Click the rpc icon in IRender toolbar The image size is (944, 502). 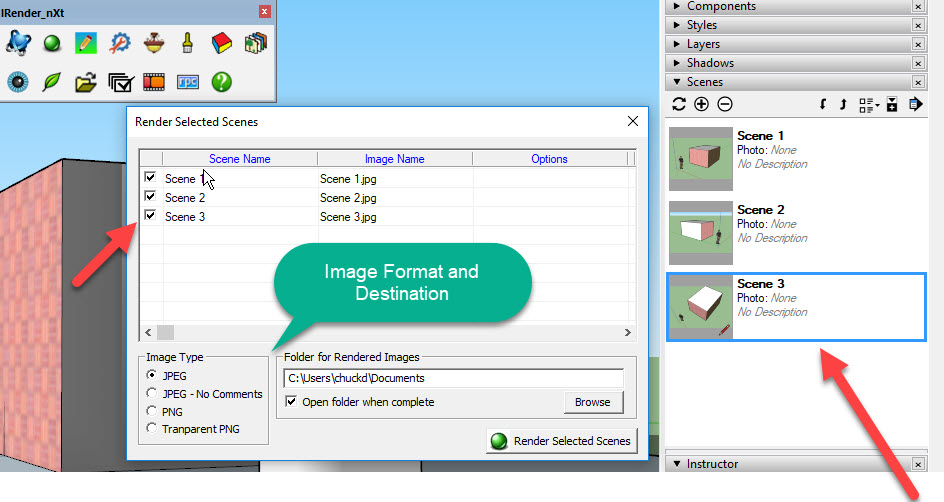(x=188, y=82)
